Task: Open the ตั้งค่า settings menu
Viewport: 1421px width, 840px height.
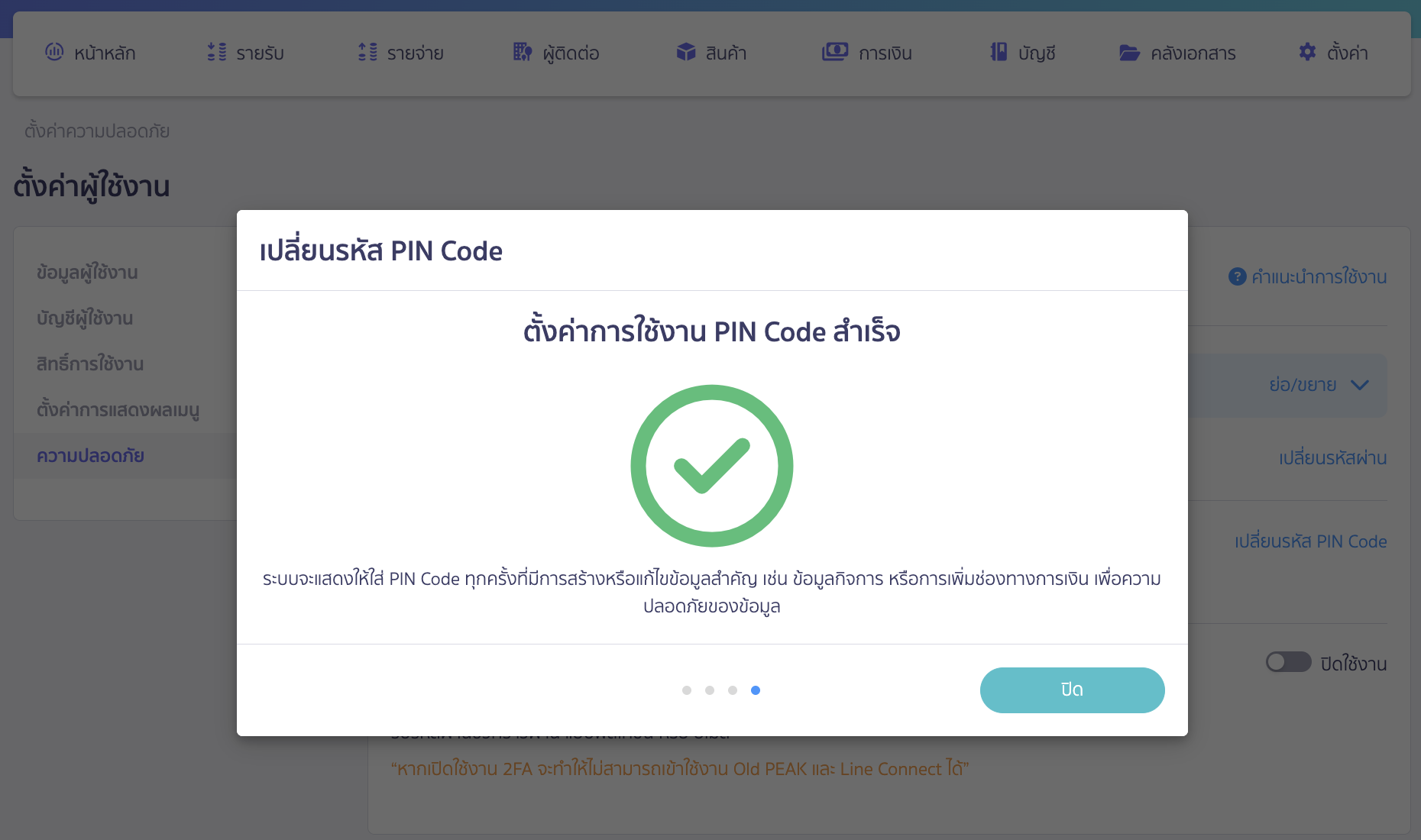Action: tap(1306, 52)
